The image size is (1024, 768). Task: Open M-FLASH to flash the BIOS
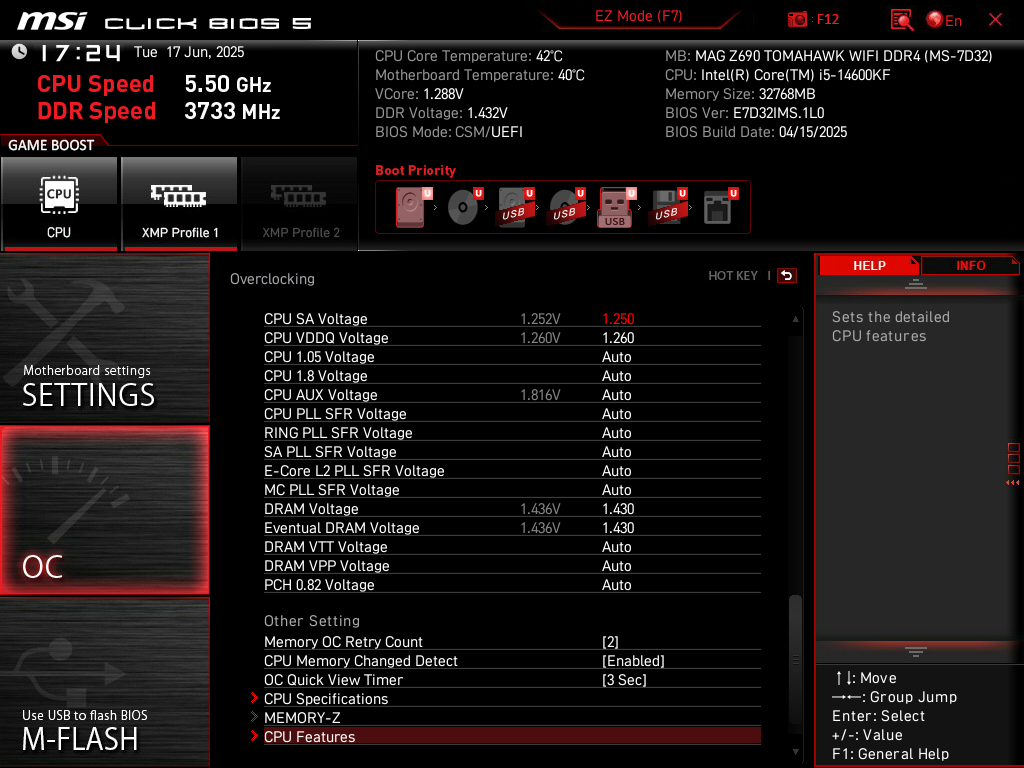pos(104,682)
